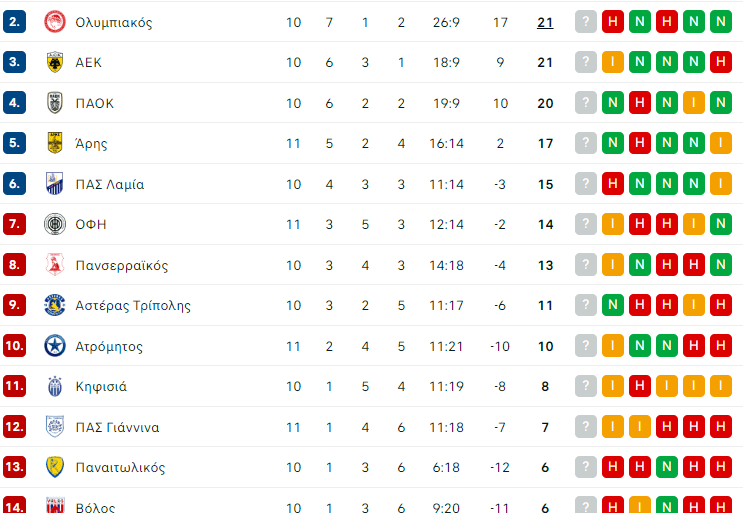Click the ΠΑΣ Γιάννινα team name
Image resolution: width=747 pixels, height=513 pixels.
[117, 427]
